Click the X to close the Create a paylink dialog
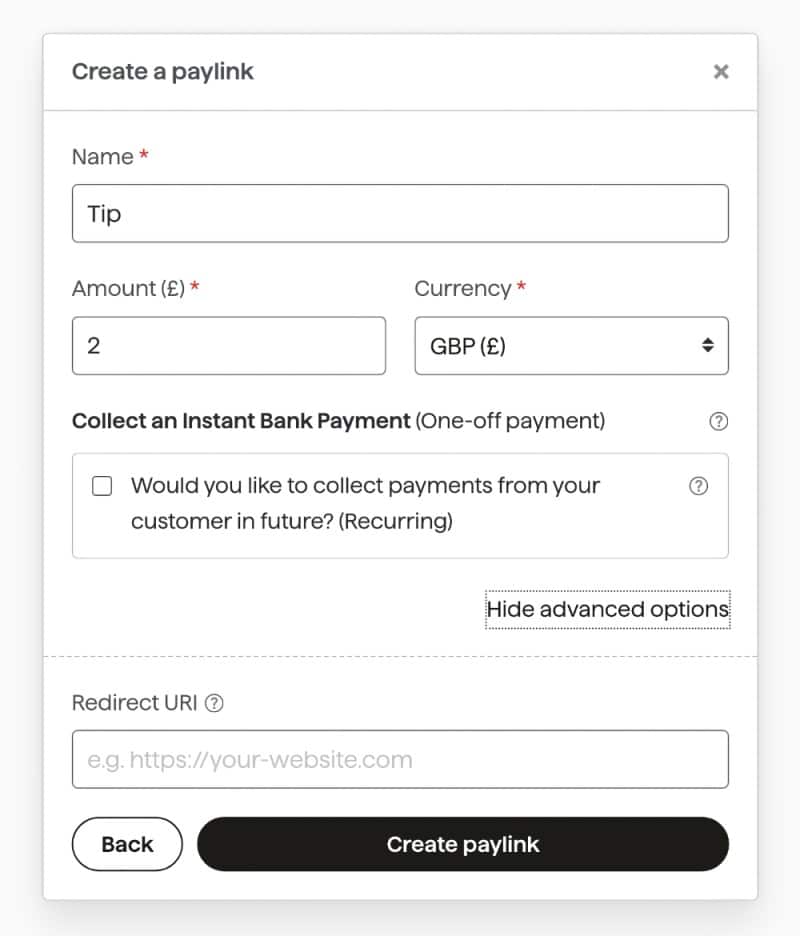 click(x=721, y=71)
